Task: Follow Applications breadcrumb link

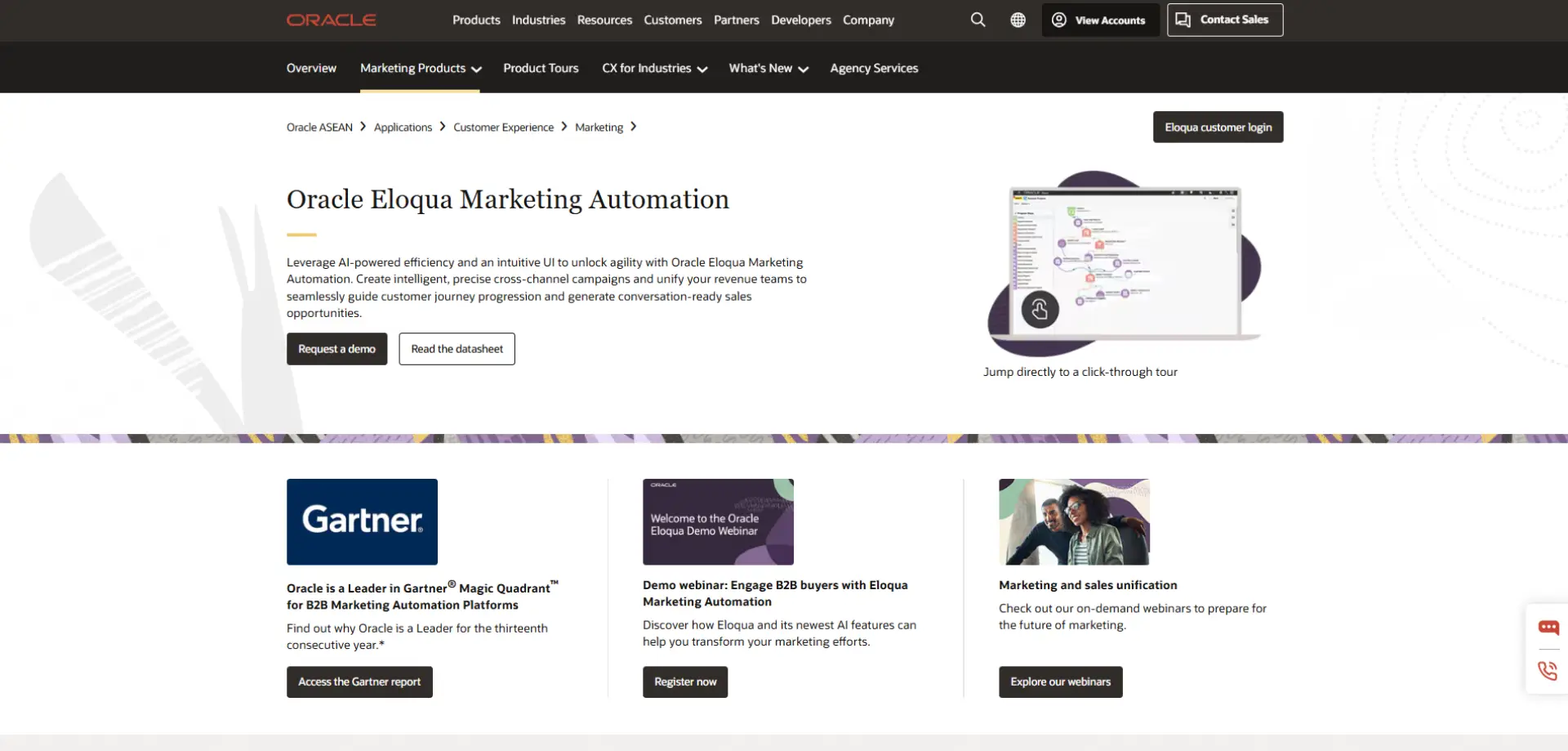Action: click(403, 127)
